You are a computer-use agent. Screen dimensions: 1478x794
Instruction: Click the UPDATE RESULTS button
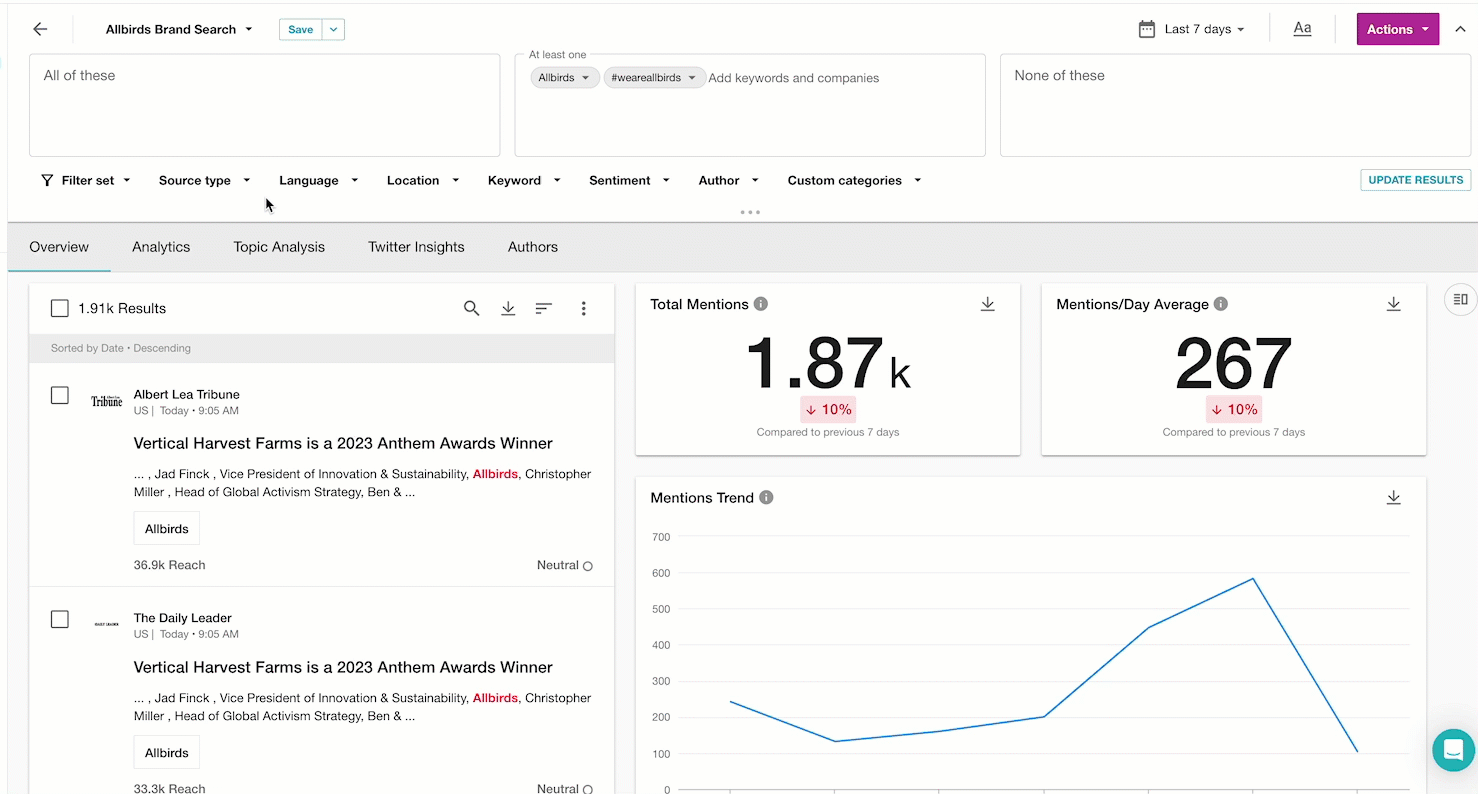[x=1415, y=180]
